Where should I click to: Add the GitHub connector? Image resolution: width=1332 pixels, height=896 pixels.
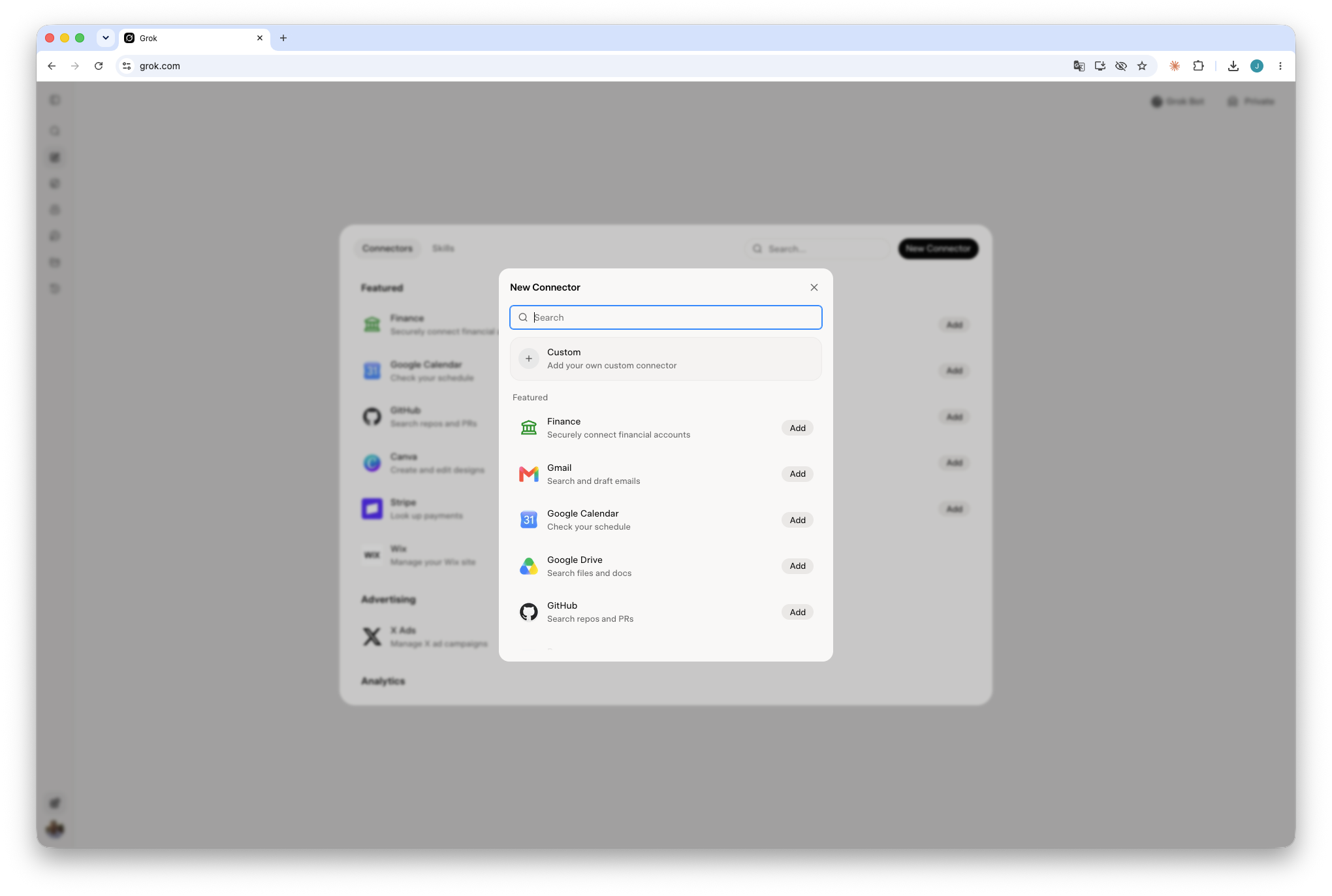(797, 613)
